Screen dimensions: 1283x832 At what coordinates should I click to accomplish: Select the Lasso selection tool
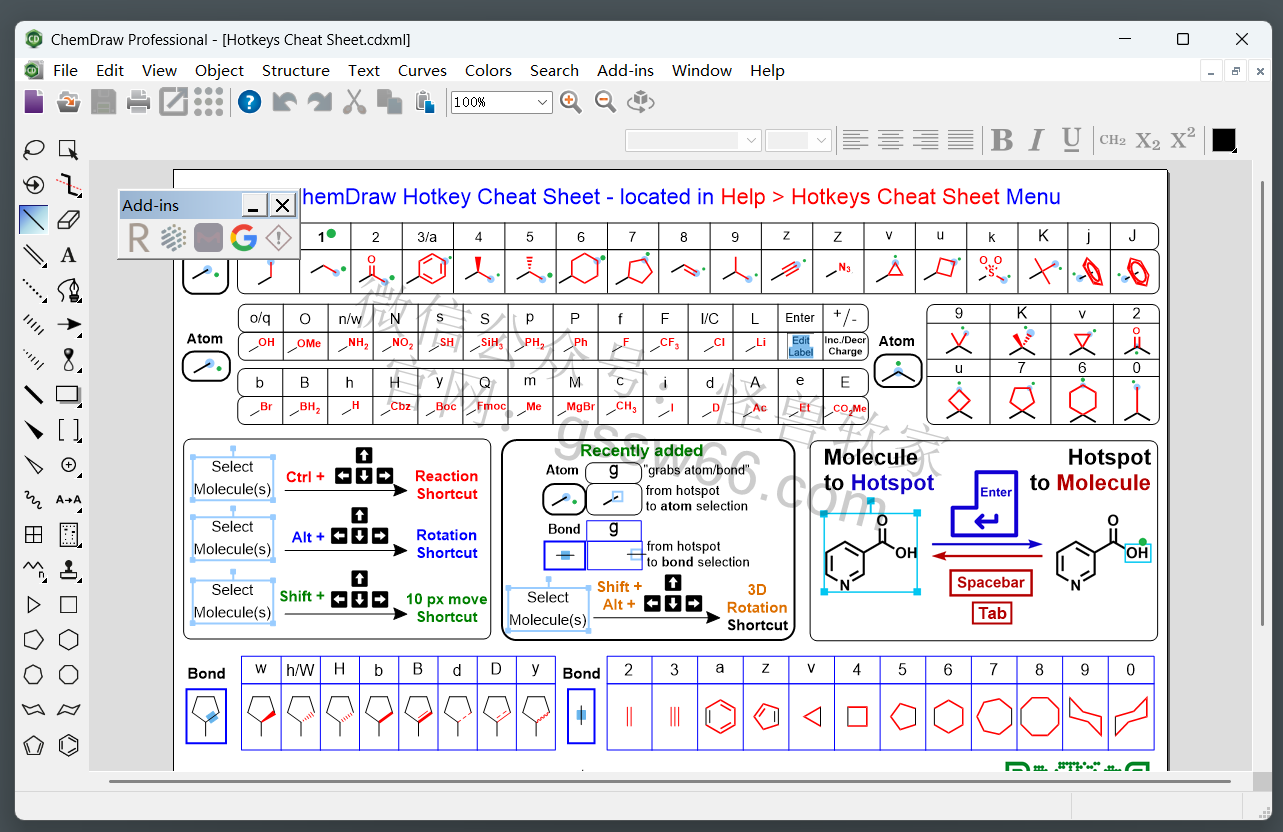tap(34, 149)
